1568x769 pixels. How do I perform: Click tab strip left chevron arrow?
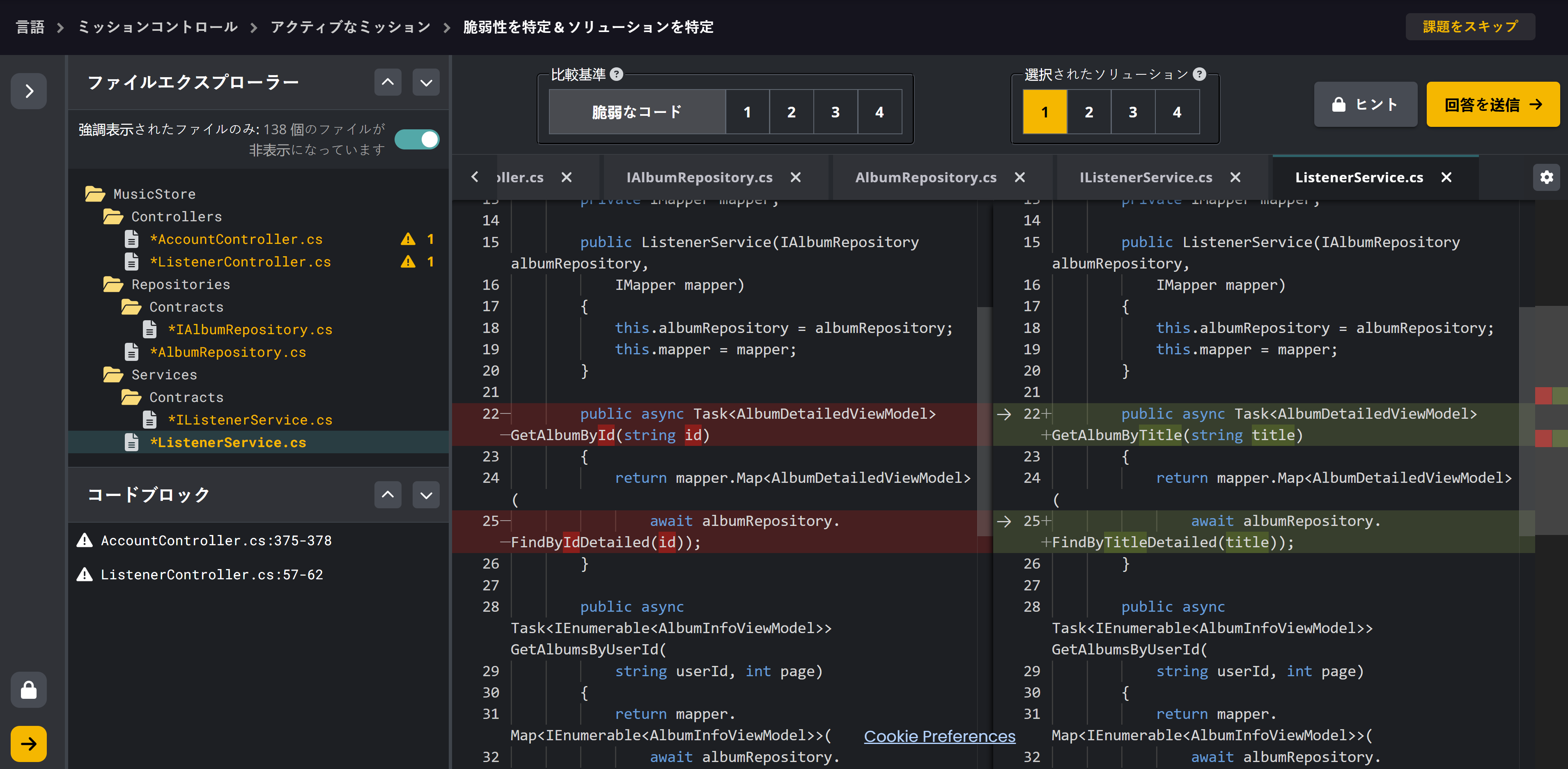[x=475, y=177]
